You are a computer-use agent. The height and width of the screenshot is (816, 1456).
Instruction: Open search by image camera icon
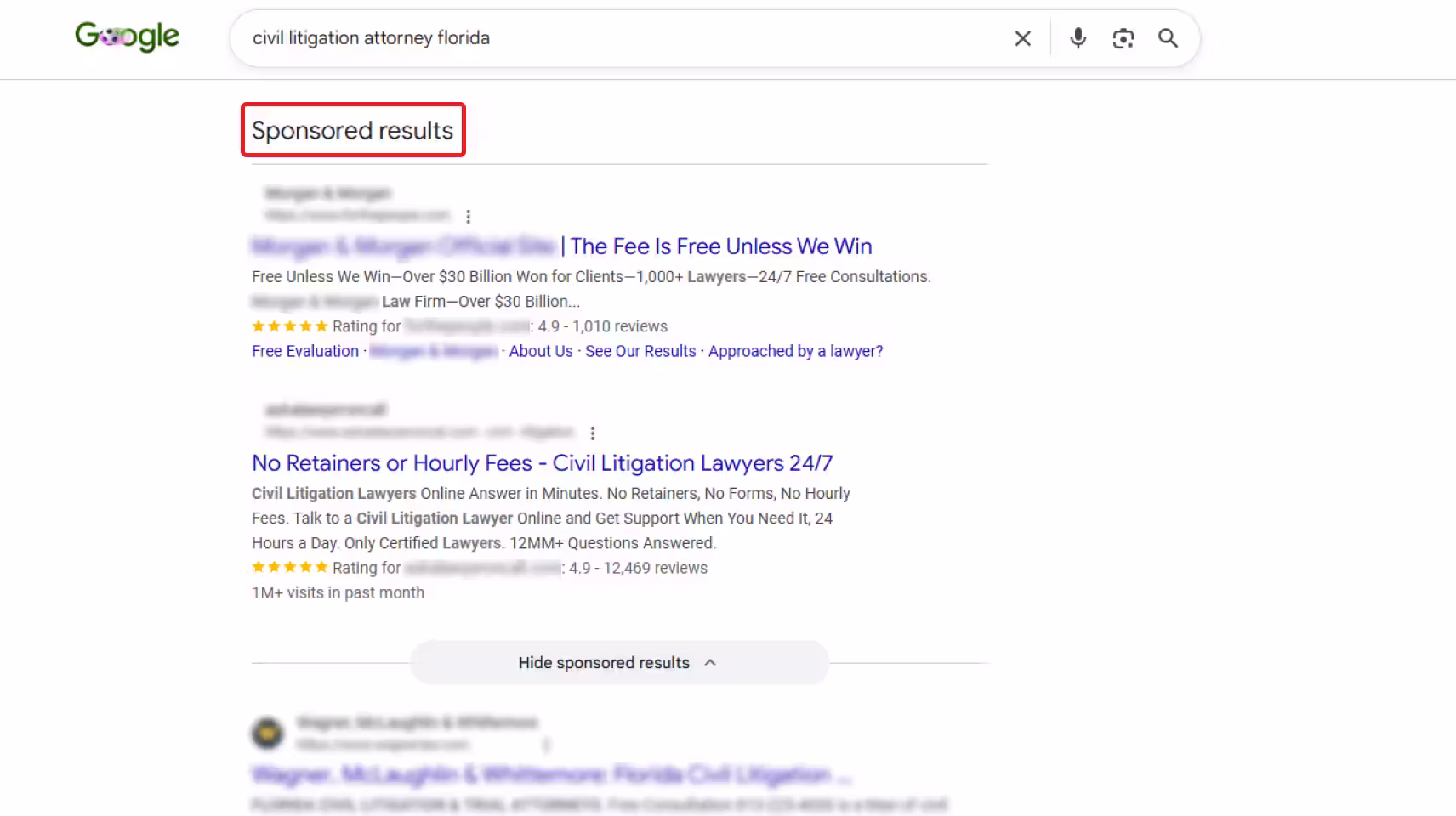(x=1123, y=38)
